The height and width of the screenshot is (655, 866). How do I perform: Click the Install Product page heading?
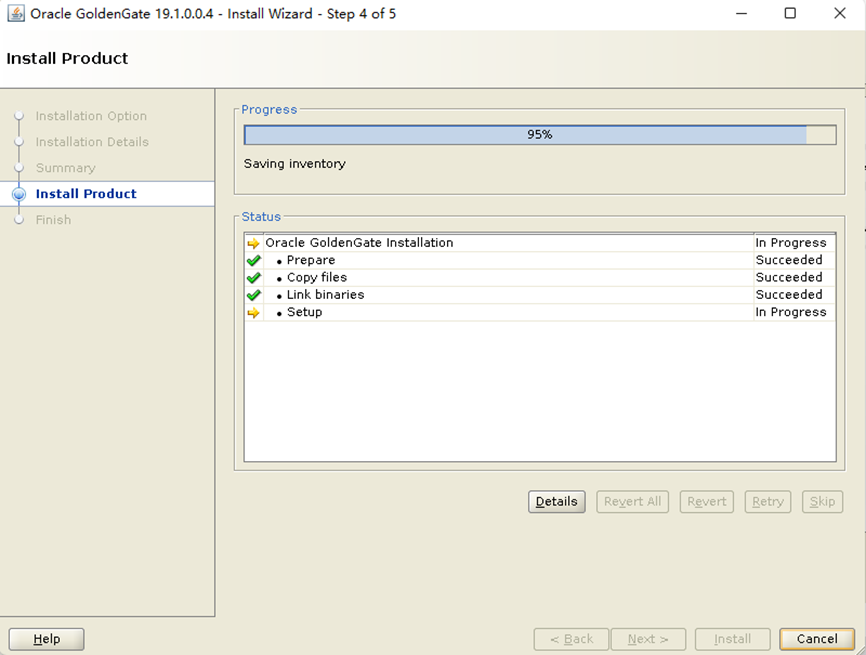[x=67, y=59]
